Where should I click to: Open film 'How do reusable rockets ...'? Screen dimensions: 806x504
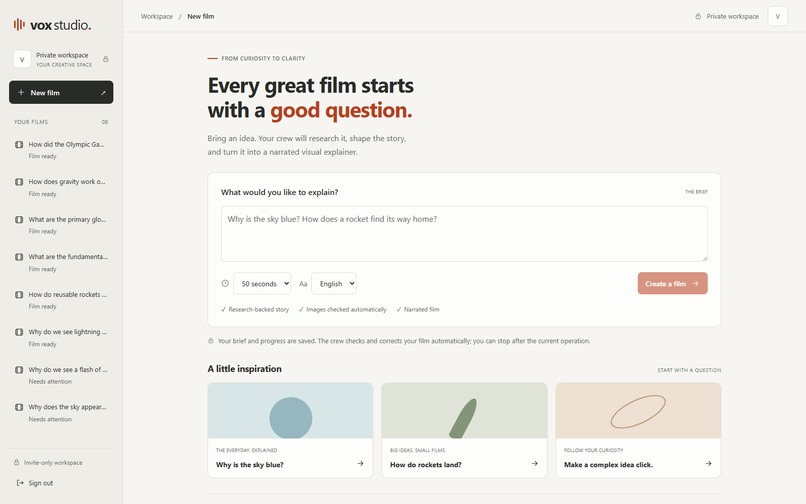pyautogui.click(x=61, y=300)
